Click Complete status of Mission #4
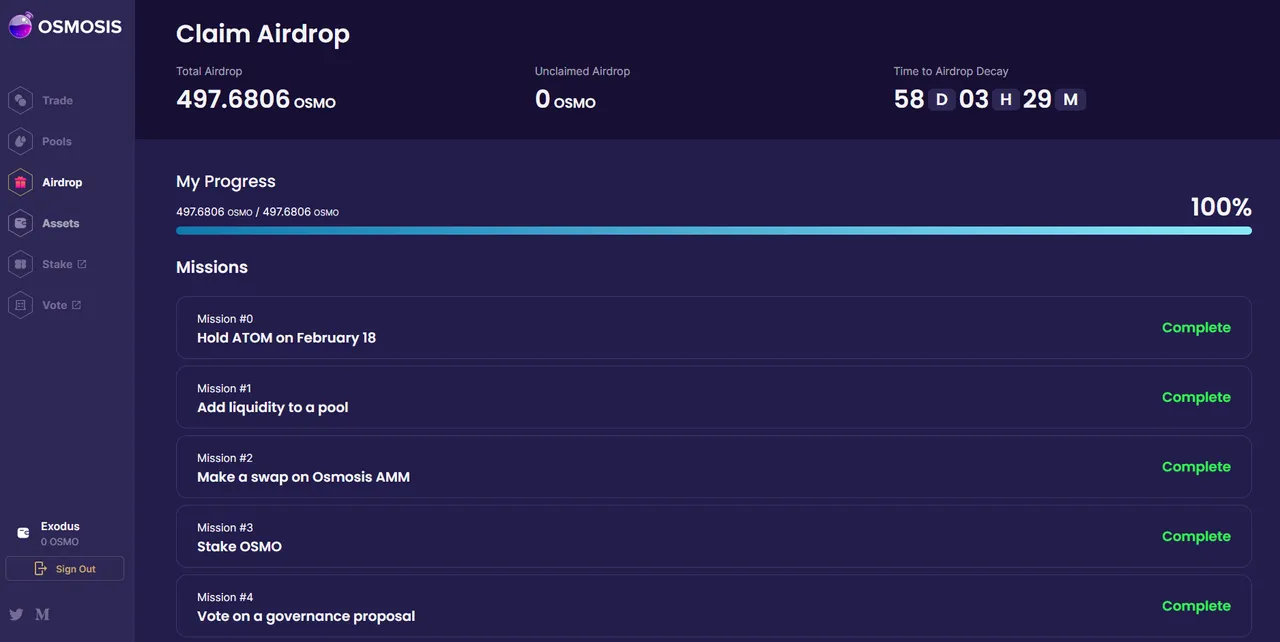 1196,606
